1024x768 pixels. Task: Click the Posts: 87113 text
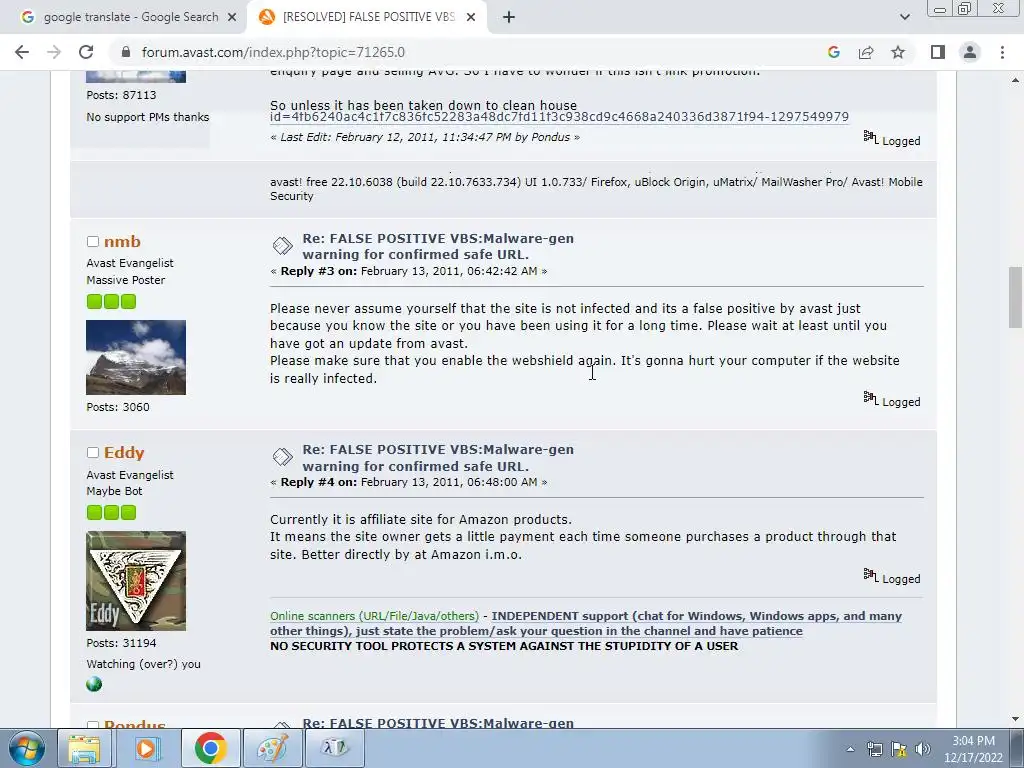pos(121,95)
